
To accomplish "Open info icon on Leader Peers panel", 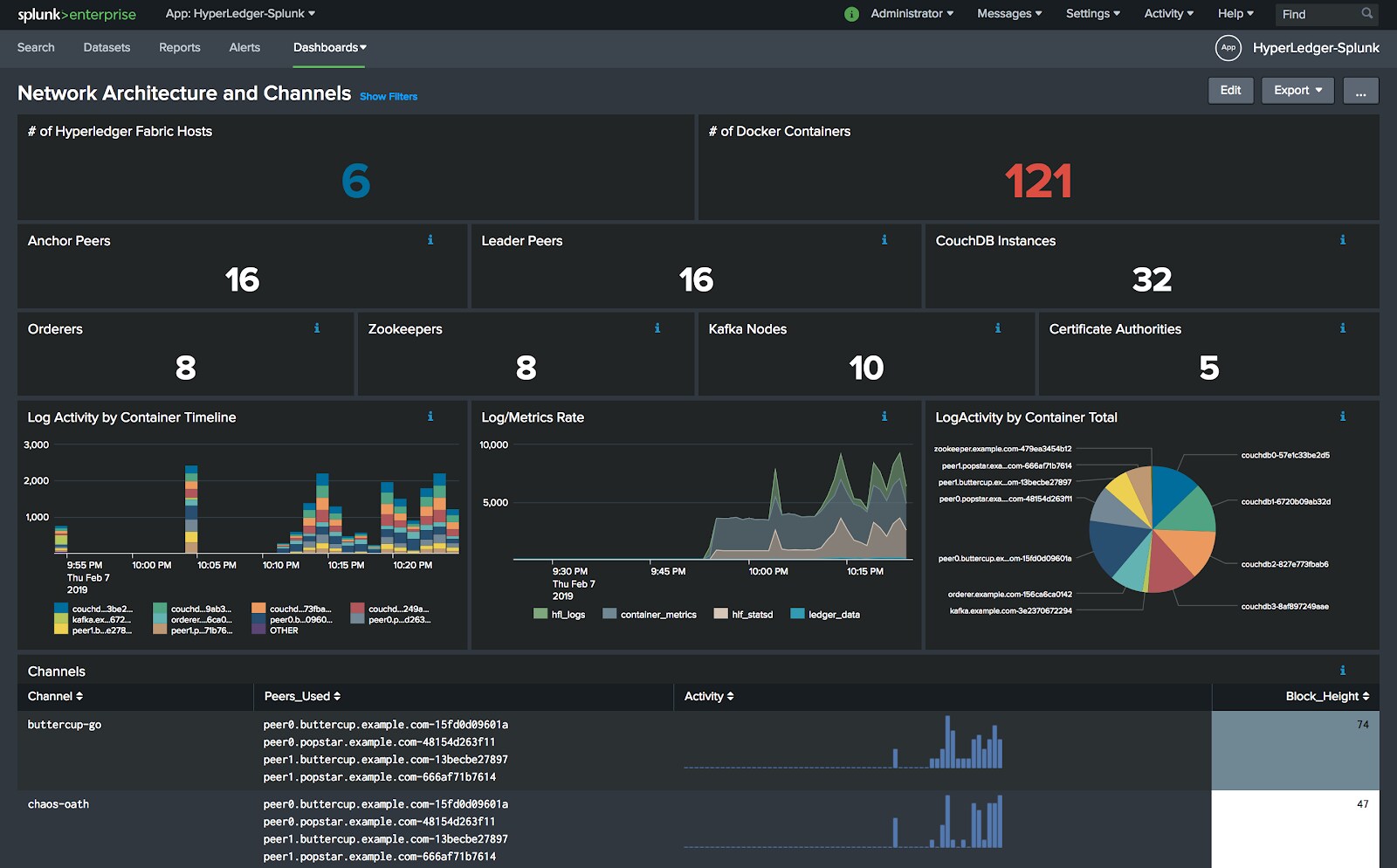I will (x=884, y=240).
